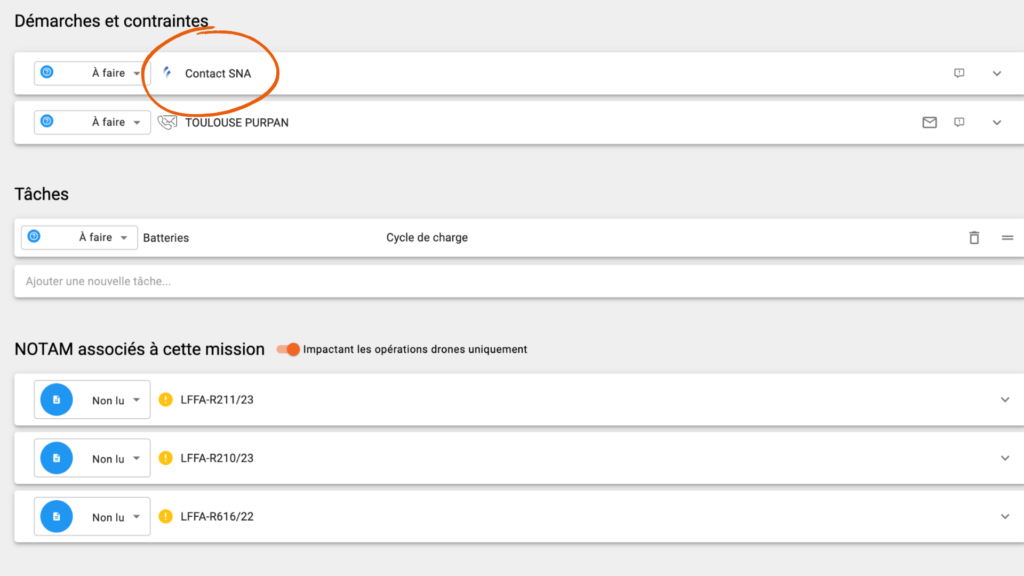Click the yellow warning icon for LFFA-R211/23
1024x576 pixels.
point(166,400)
